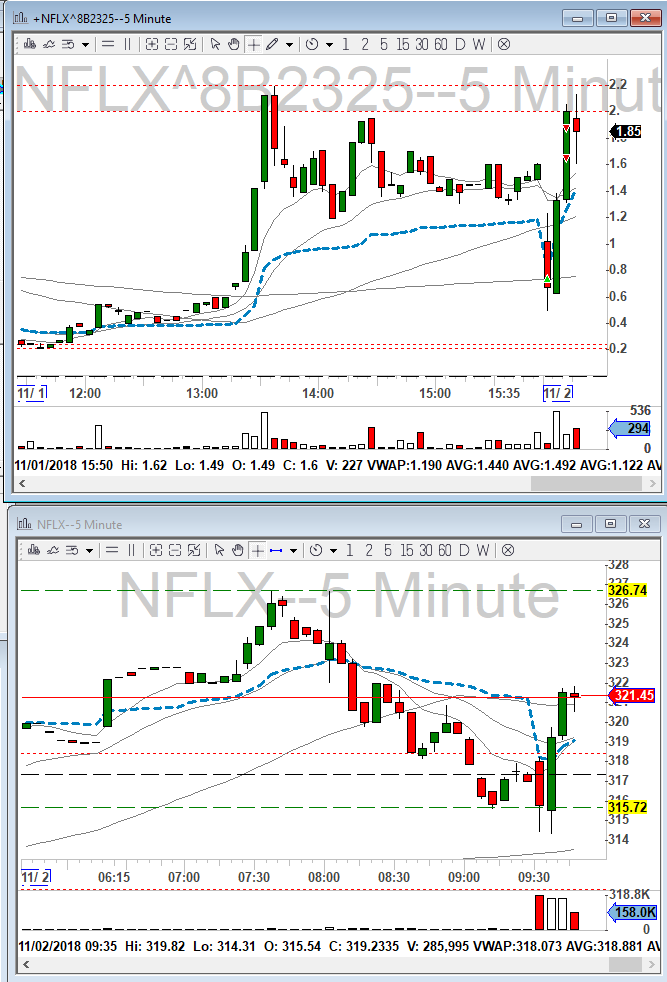Click the chart-type icon in NFLX stock chart toolbar
667x982 pixels.
tap(34, 550)
